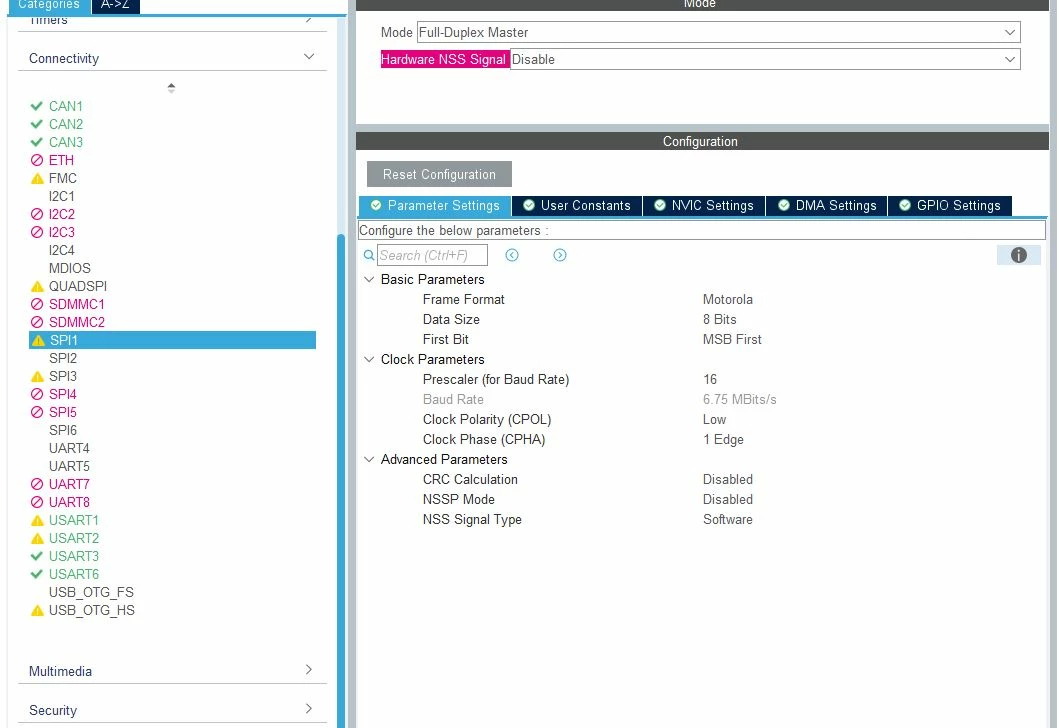The image size is (1059, 728).
Task: Switch to the A->Z sorting tab
Action: [x=115, y=5]
